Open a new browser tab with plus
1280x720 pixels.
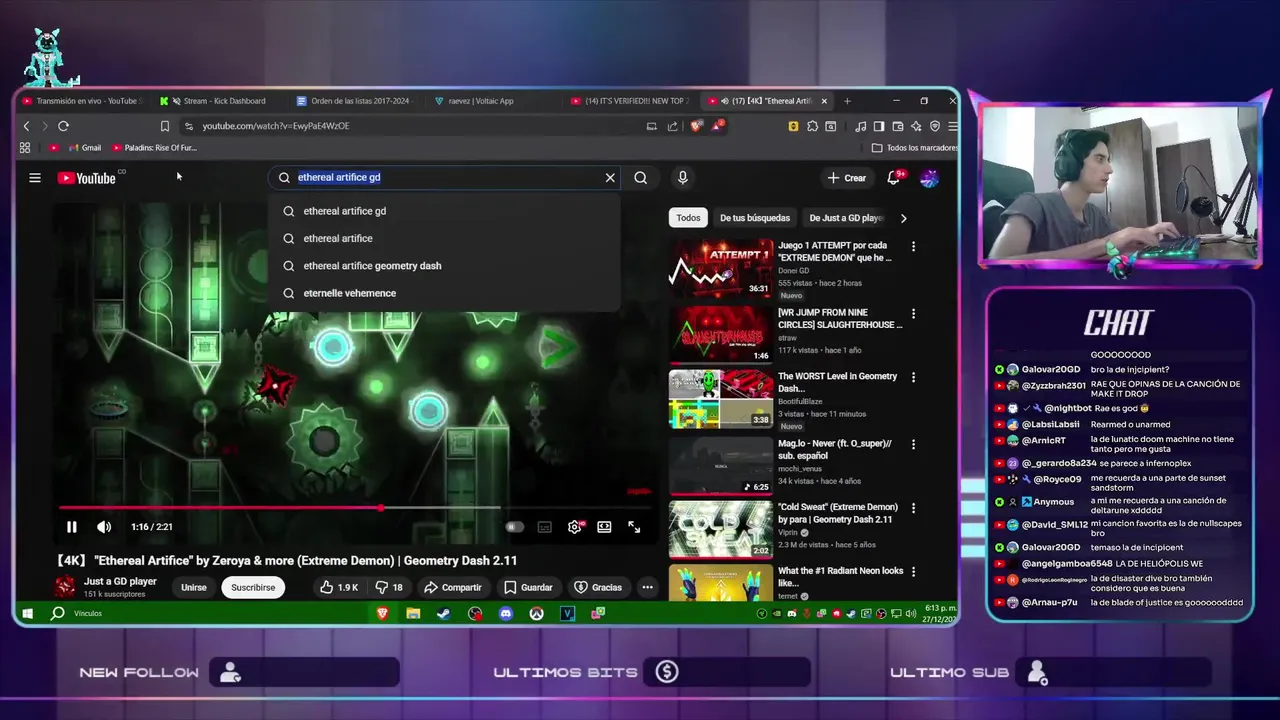pyautogui.click(x=847, y=101)
